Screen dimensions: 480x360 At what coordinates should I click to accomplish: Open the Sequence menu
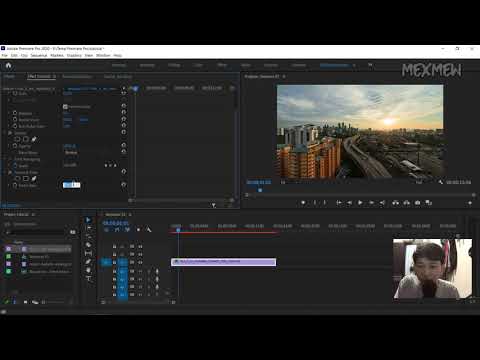39,55
